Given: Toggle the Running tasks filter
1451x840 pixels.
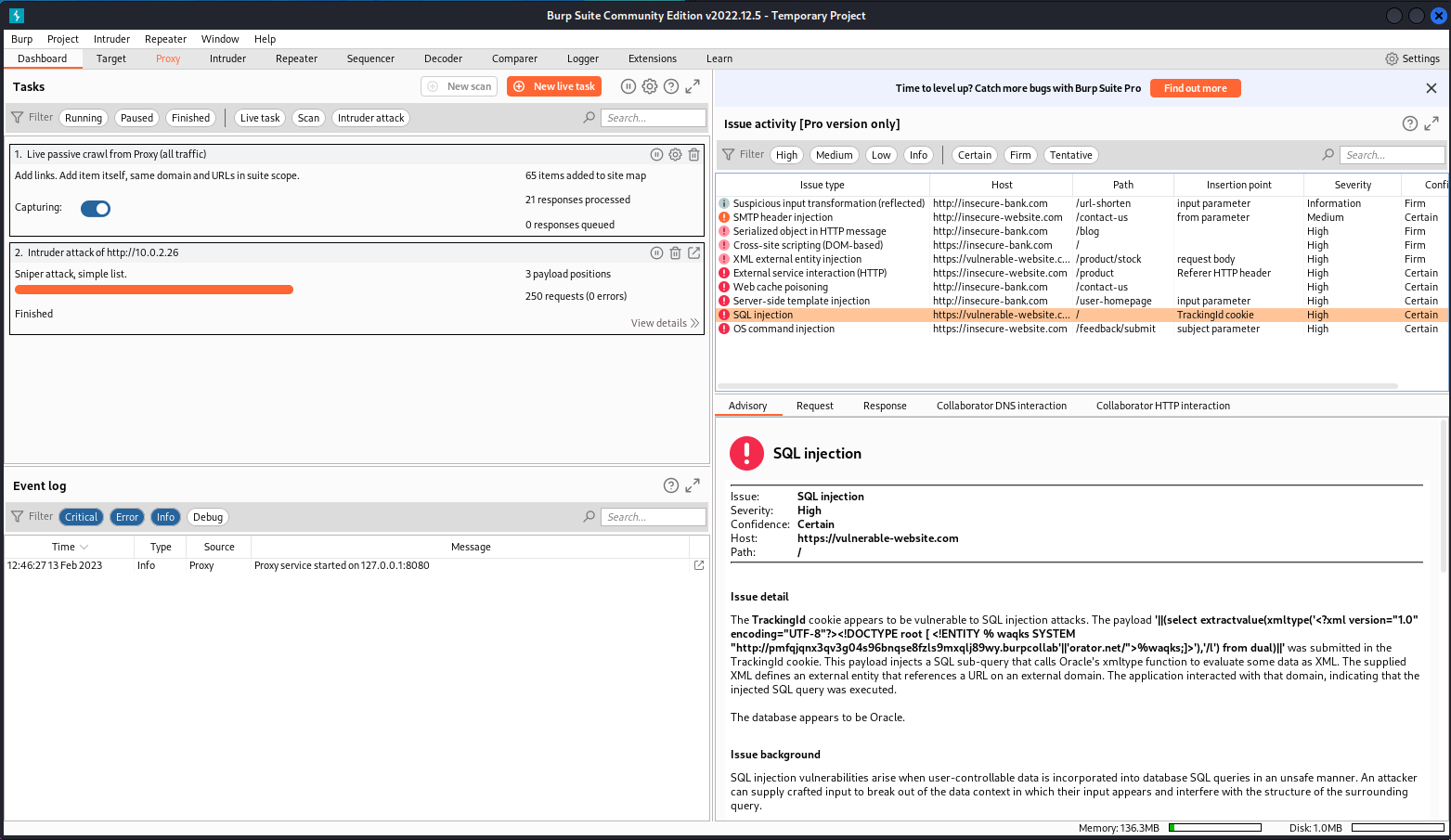Looking at the screenshot, I should (x=84, y=118).
